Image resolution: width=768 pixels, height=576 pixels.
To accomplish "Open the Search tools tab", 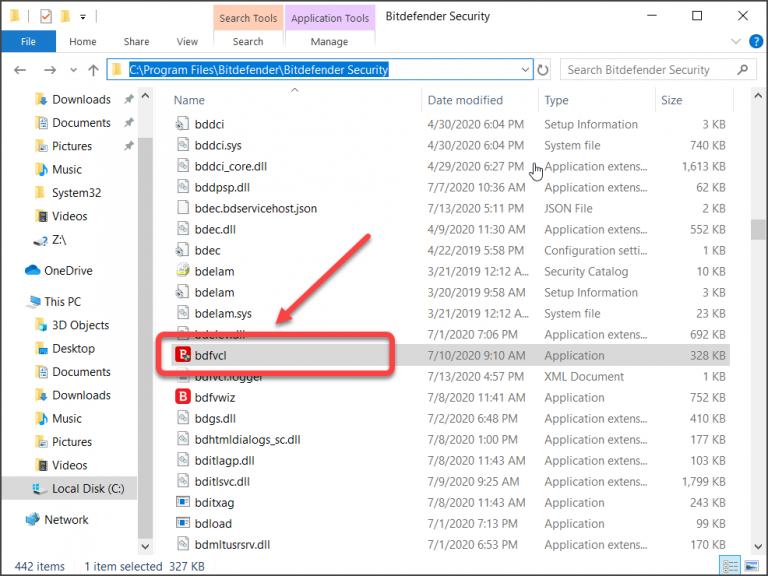I will pyautogui.click(x=248, y=41).
